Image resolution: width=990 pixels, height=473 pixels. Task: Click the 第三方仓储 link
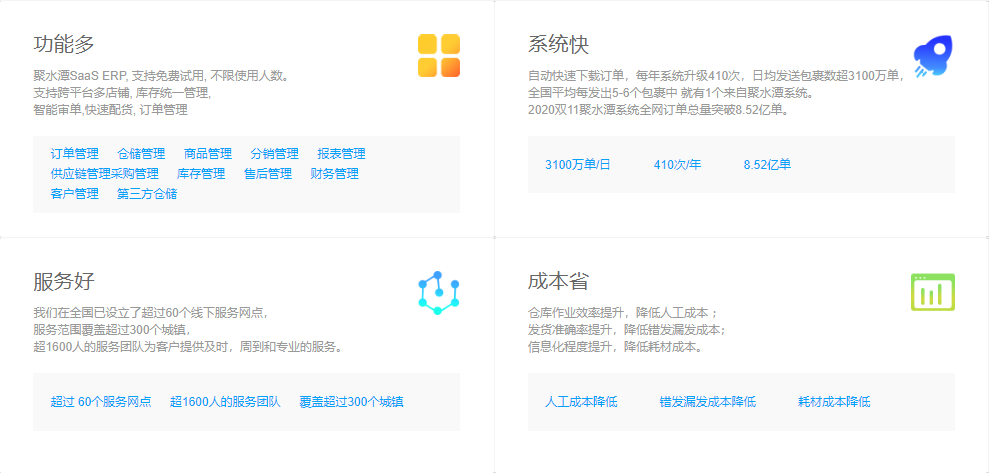(147, 194)
